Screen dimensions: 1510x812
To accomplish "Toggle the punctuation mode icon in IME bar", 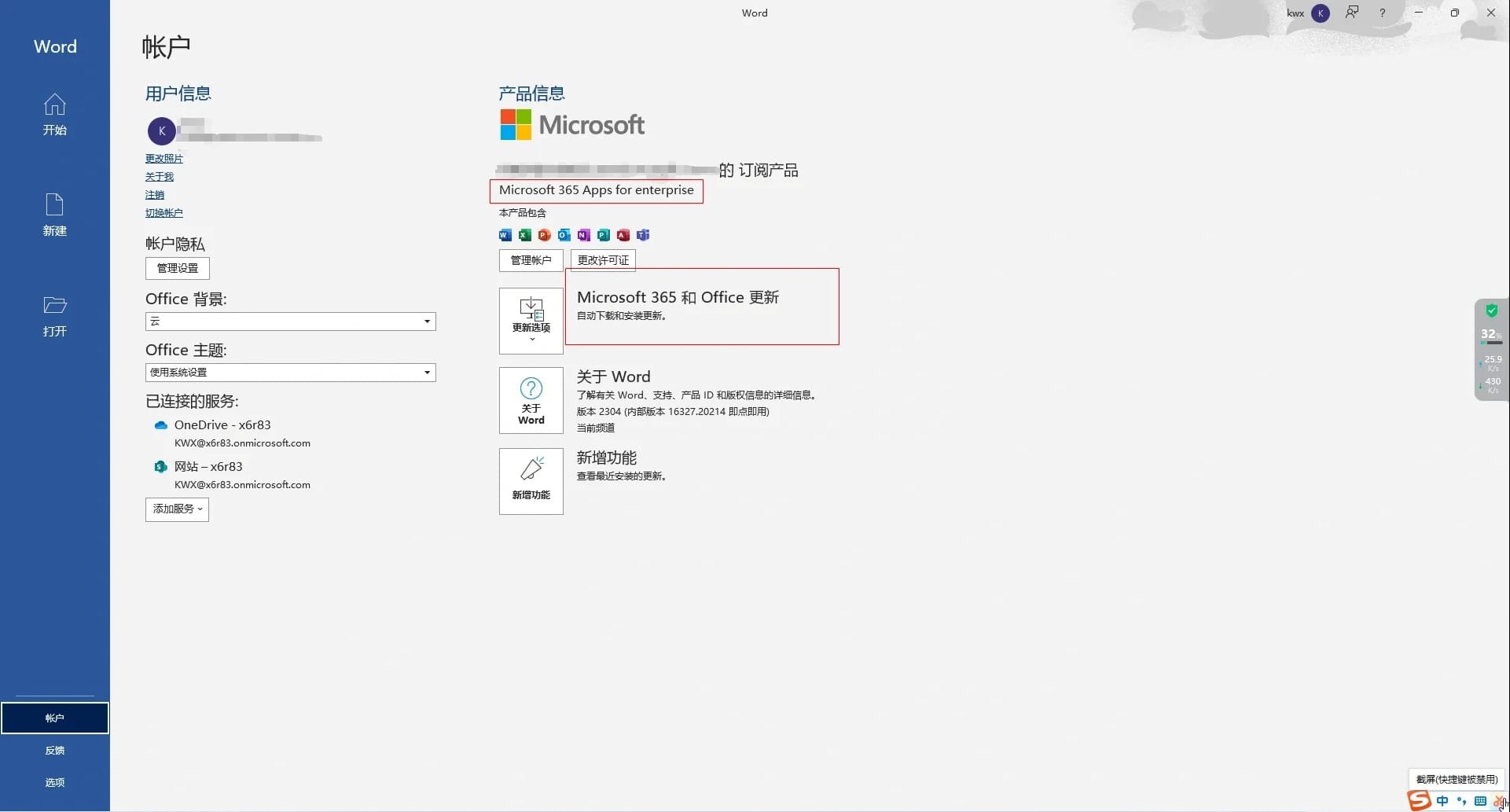I will [1461, 801].
